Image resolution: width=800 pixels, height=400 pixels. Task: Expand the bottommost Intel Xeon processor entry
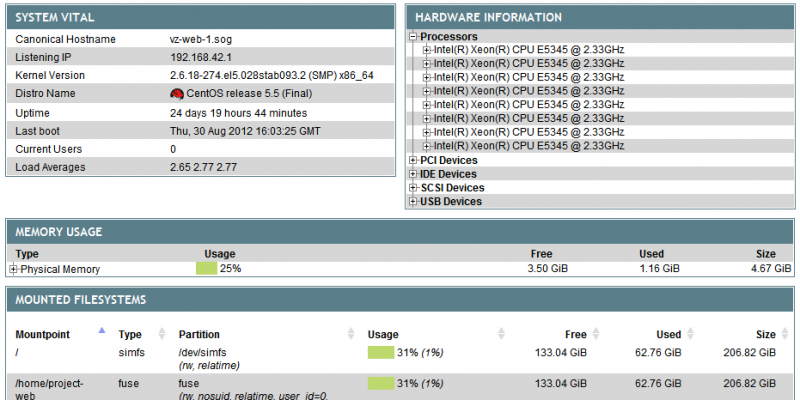point(427,146)
